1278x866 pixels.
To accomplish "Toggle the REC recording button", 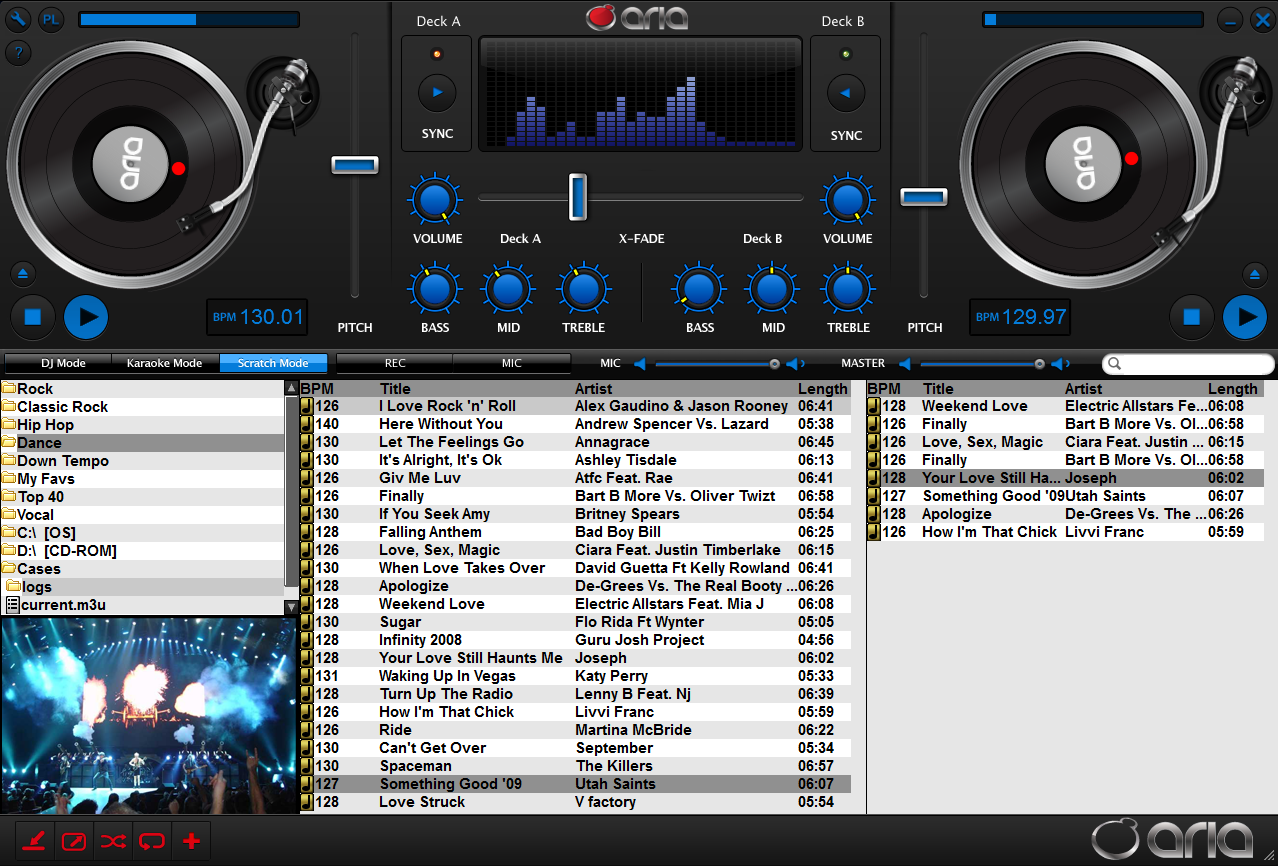I will tap(395, 363).
